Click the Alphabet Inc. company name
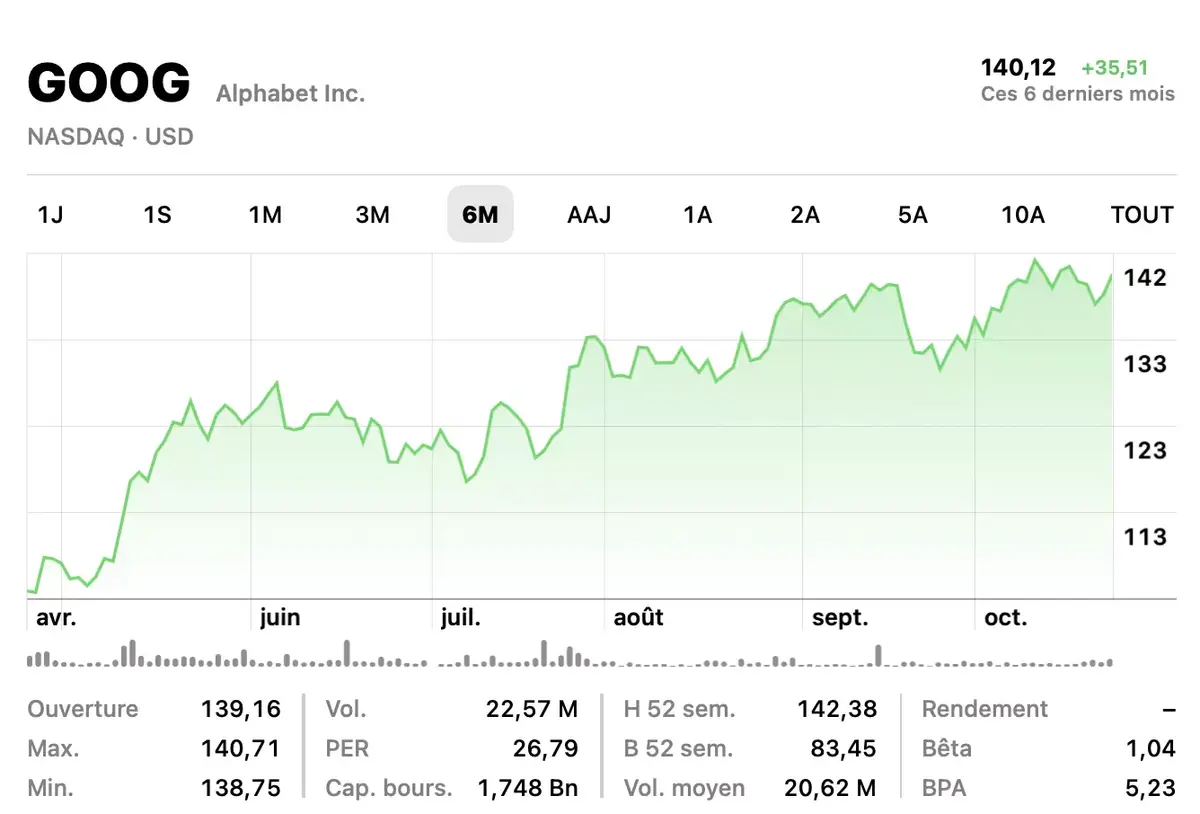 click(x=290, y=93)
